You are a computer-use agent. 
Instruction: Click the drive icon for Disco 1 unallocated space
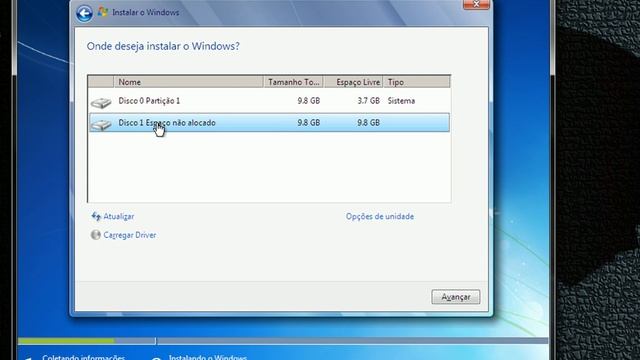101,124
